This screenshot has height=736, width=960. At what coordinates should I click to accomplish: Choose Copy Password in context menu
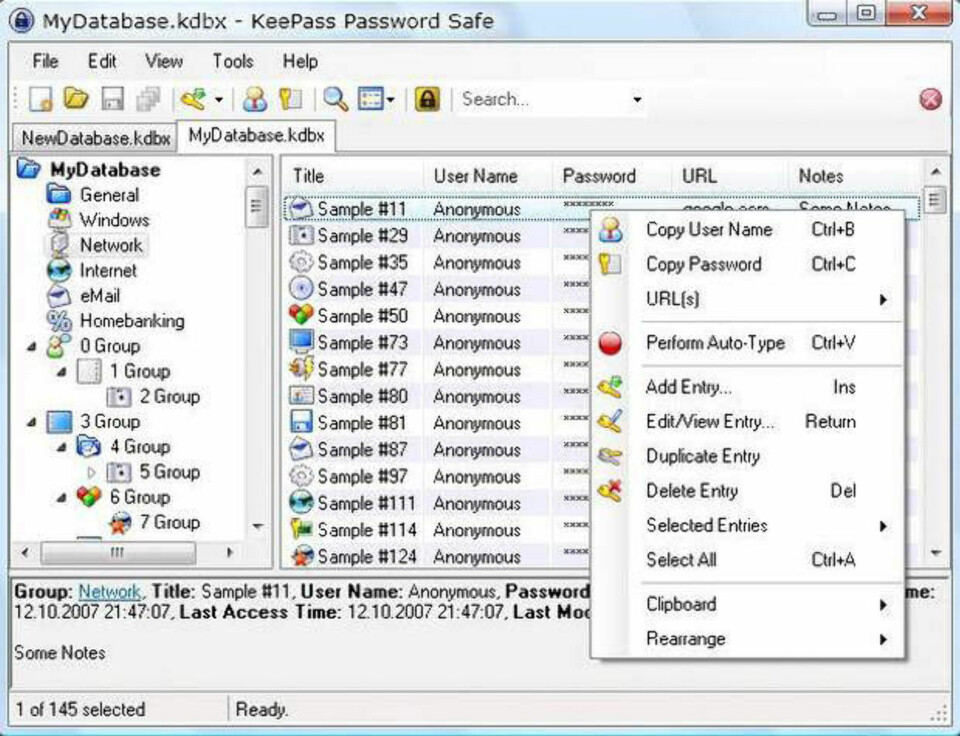[x=748, y=264]
